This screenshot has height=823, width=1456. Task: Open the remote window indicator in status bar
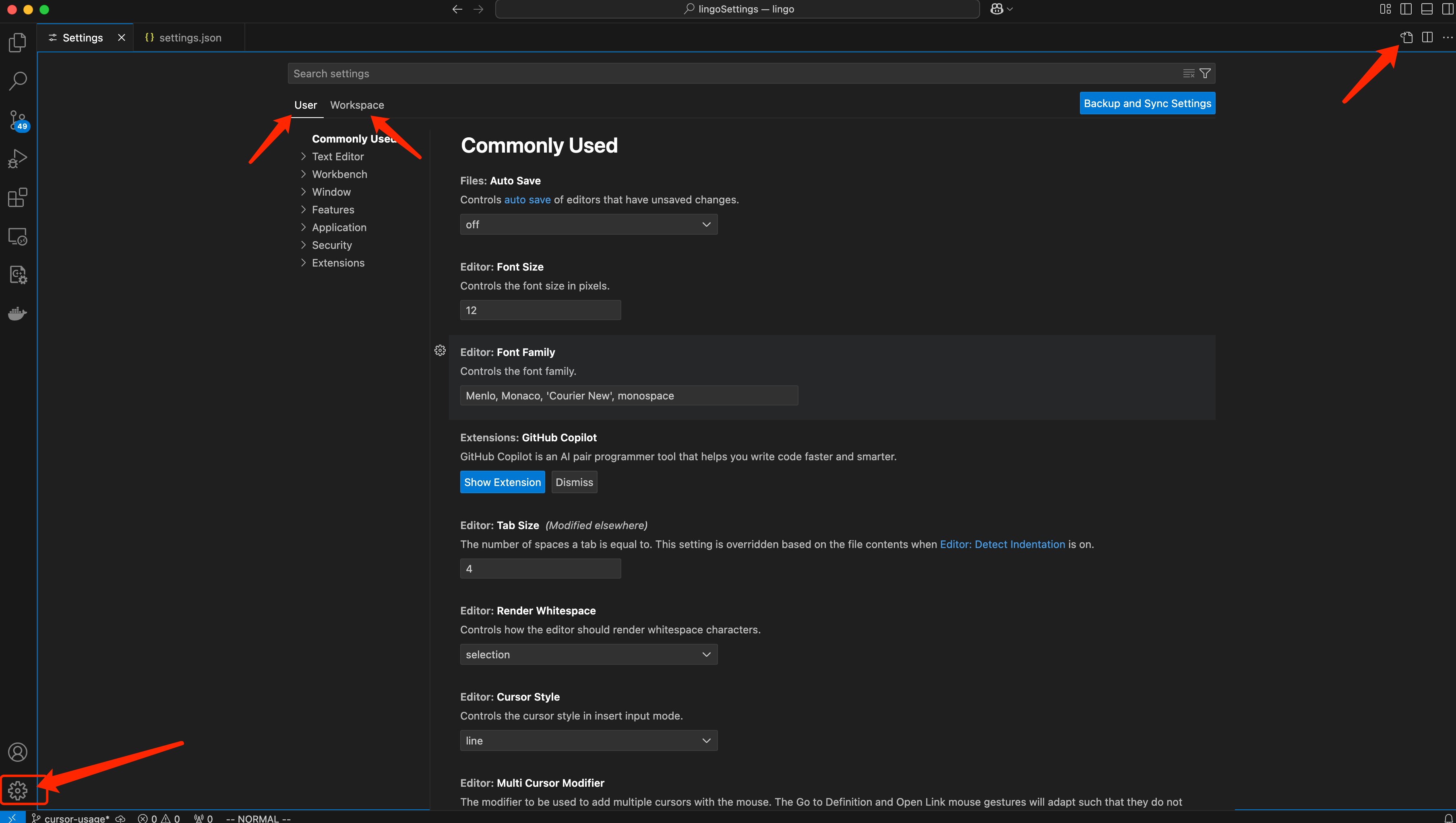pos(12,818)
